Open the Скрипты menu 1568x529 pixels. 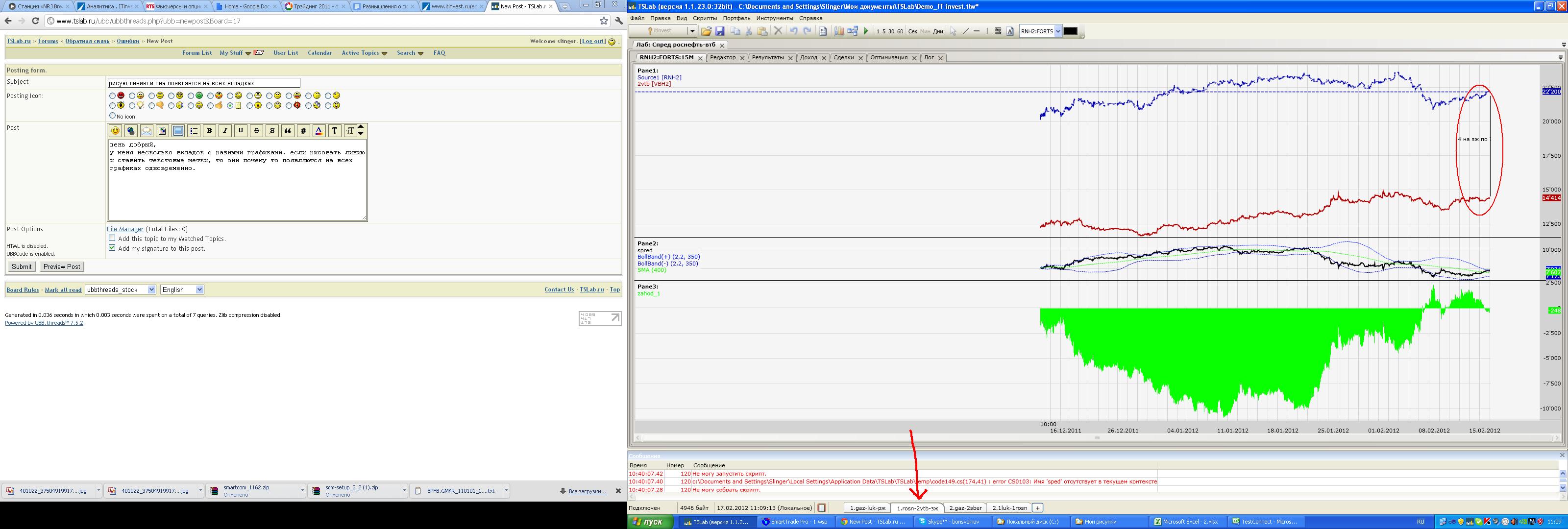(705, 18)
